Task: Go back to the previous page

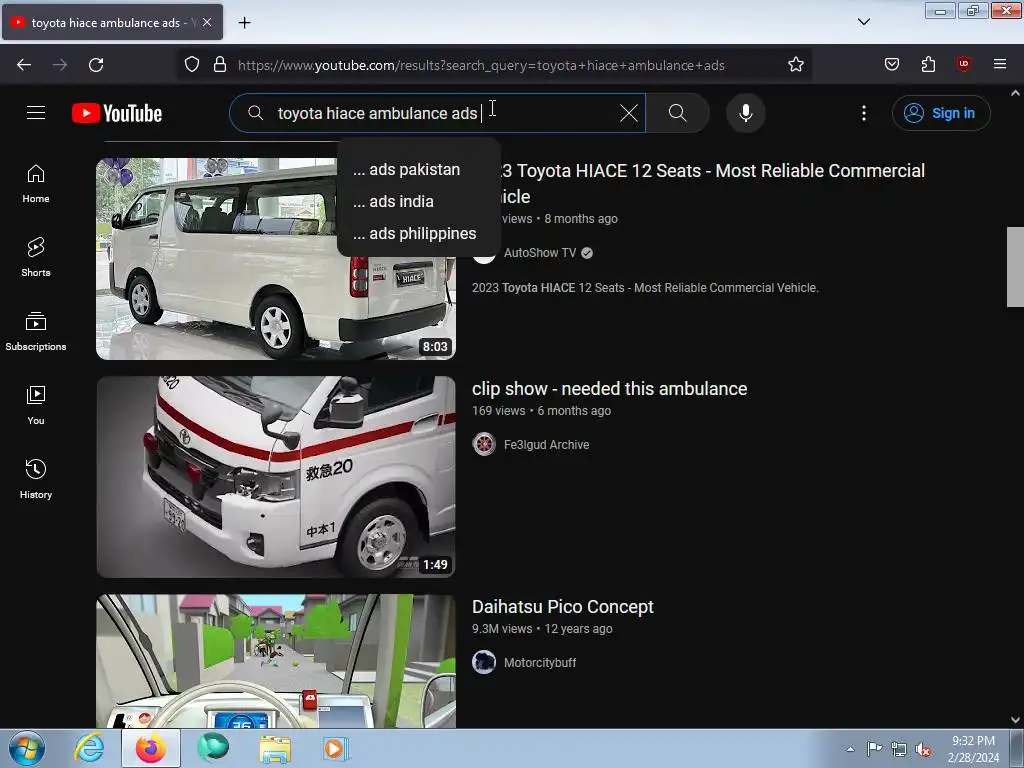Action: point(24,65)
